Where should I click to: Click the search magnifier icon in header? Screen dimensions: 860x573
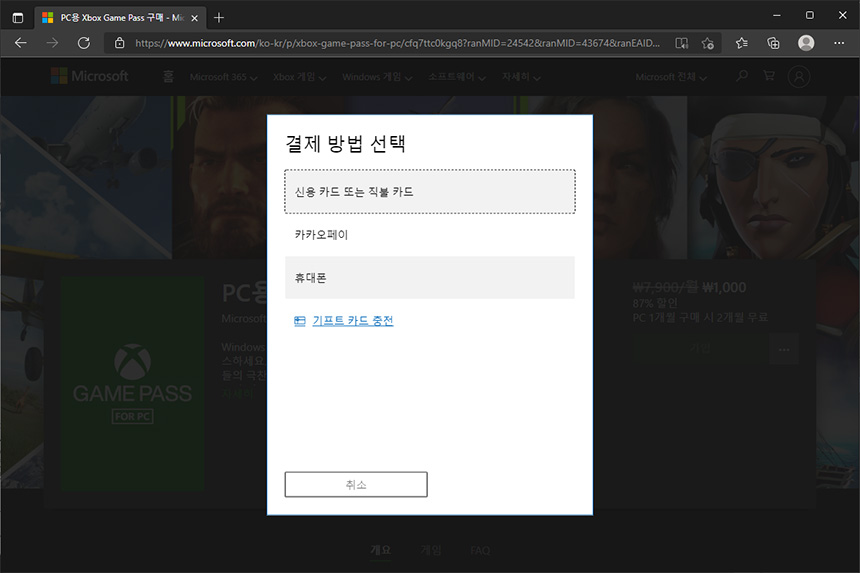point(742,76)
